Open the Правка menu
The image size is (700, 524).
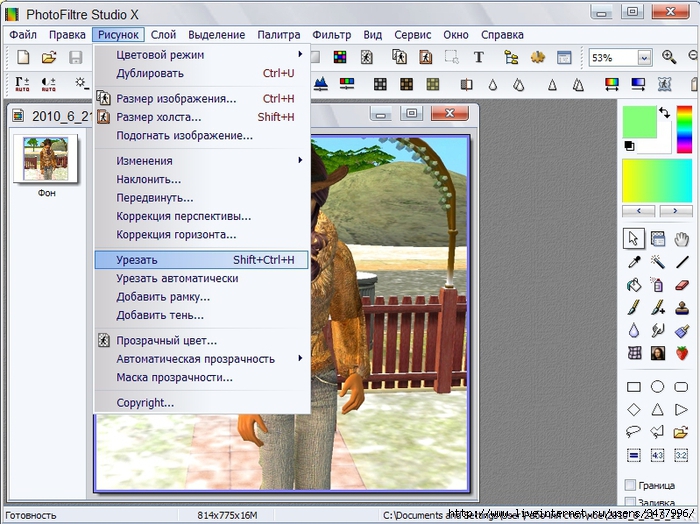click(x=67, y=34)
